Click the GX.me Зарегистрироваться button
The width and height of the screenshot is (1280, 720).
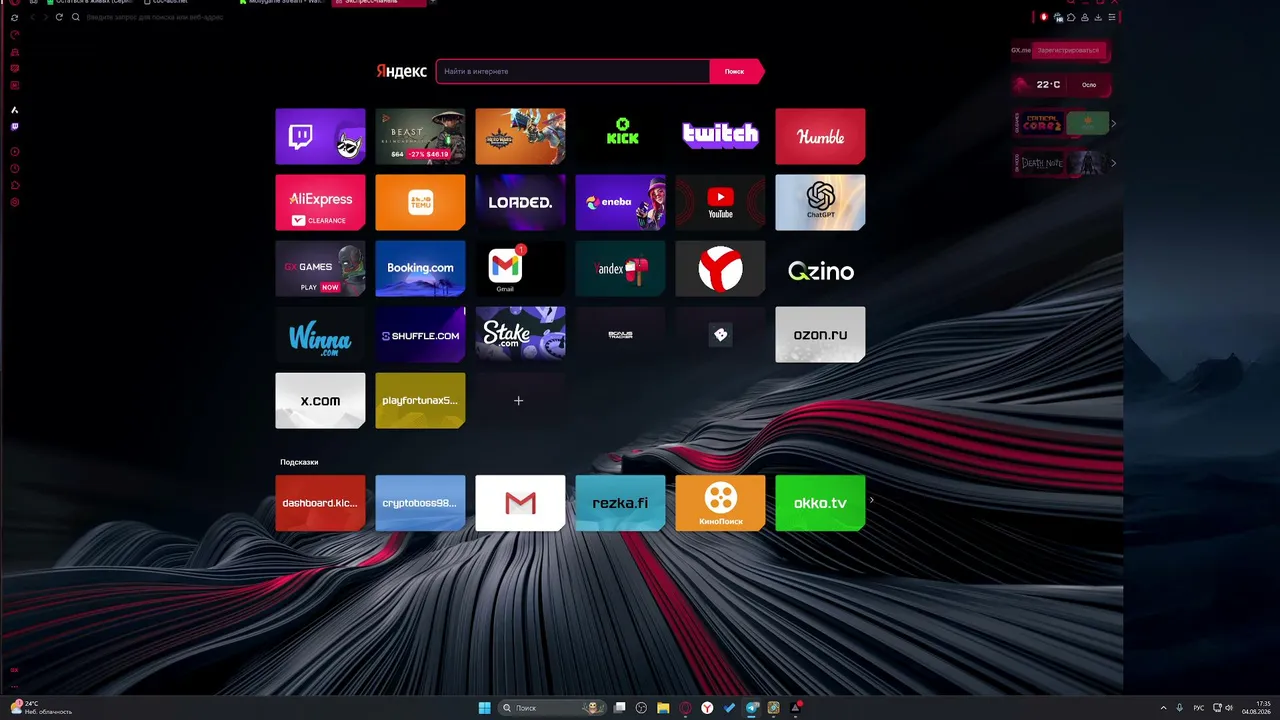coord(1068,50)
